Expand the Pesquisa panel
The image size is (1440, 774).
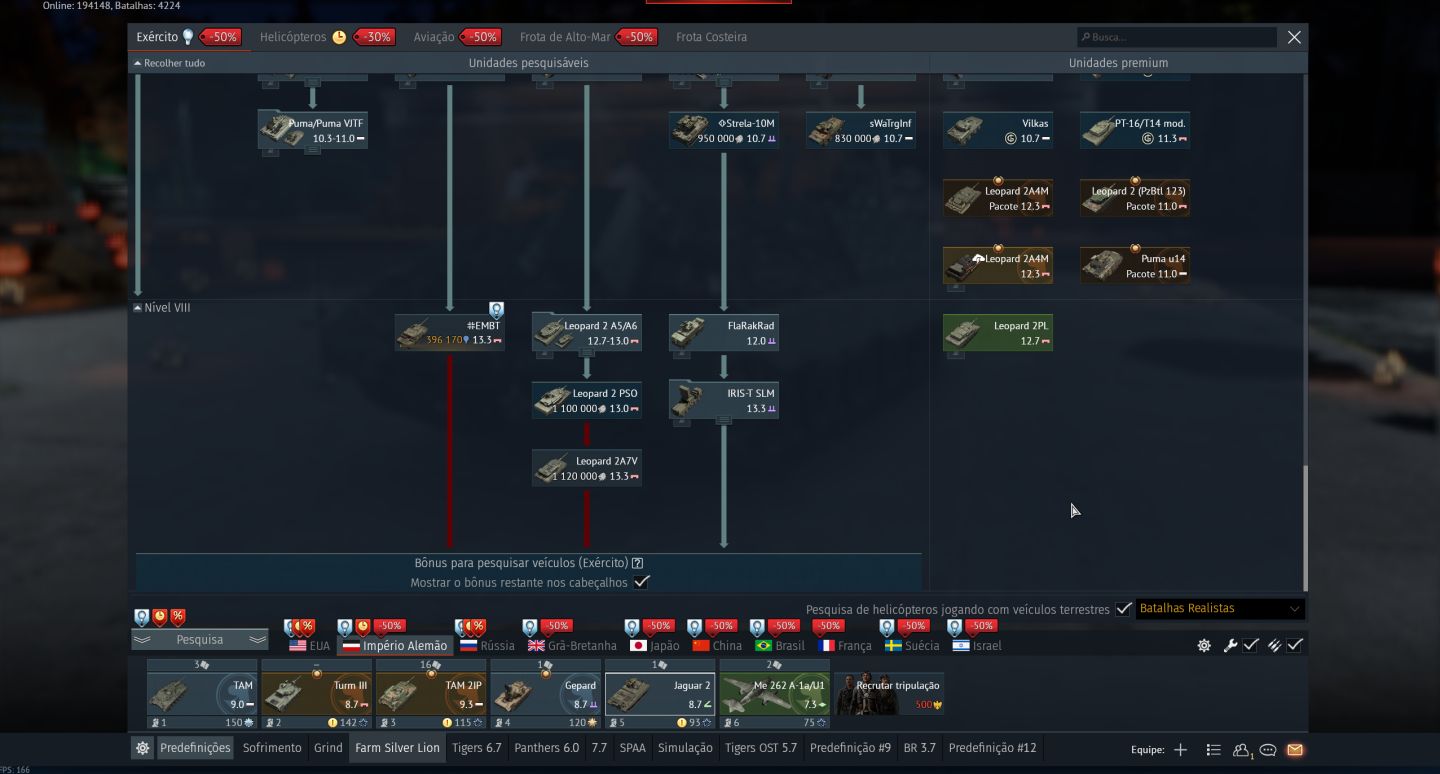(200, 640)
